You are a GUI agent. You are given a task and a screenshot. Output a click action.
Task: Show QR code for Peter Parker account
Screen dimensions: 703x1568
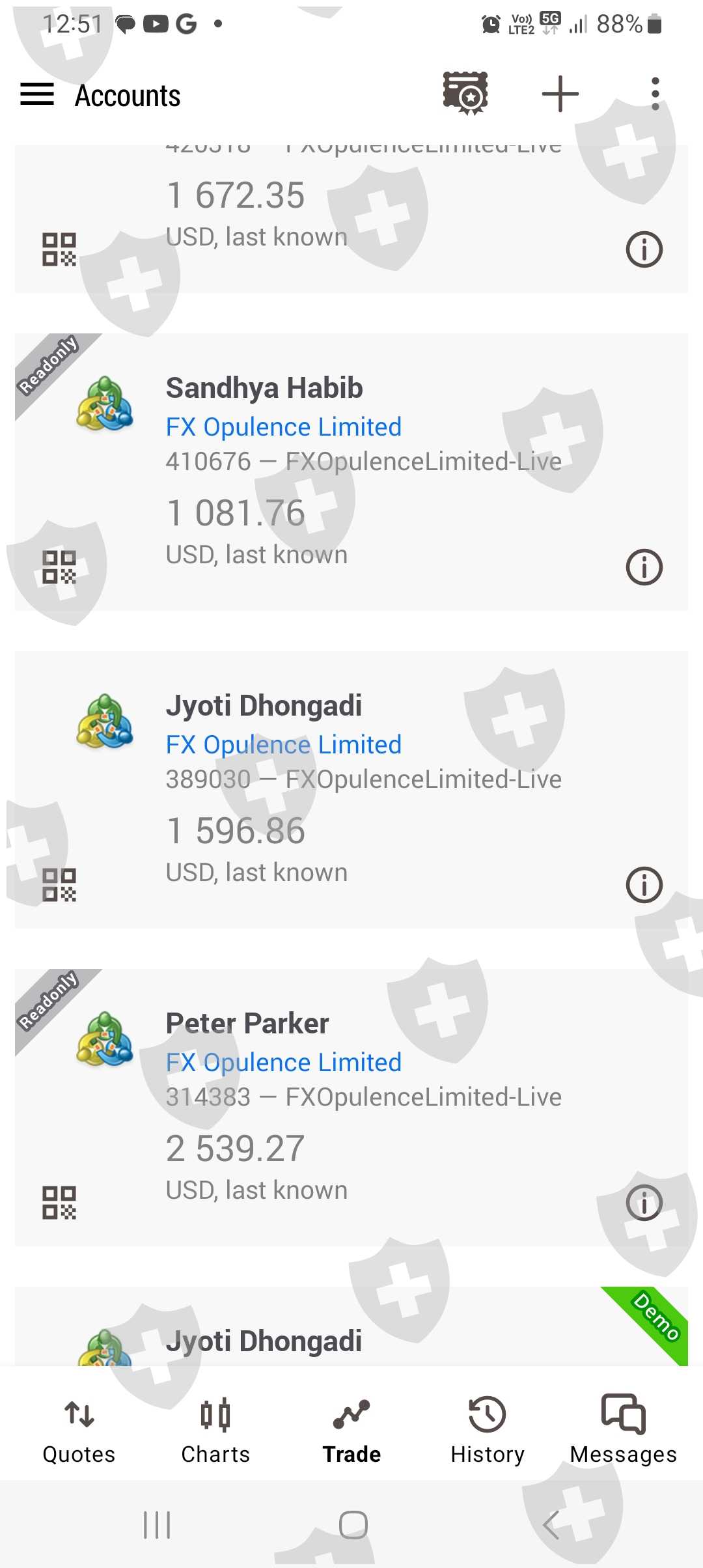coord(59,1202)
